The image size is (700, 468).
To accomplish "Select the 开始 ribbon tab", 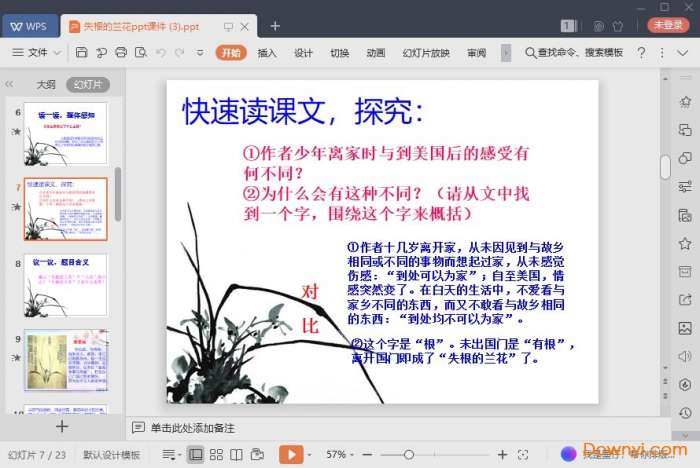I will [231, 53].
